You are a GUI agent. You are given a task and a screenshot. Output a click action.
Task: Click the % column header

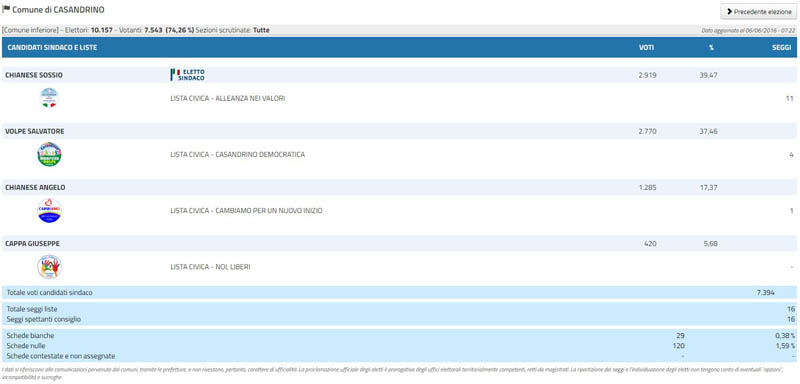point(711,47)
